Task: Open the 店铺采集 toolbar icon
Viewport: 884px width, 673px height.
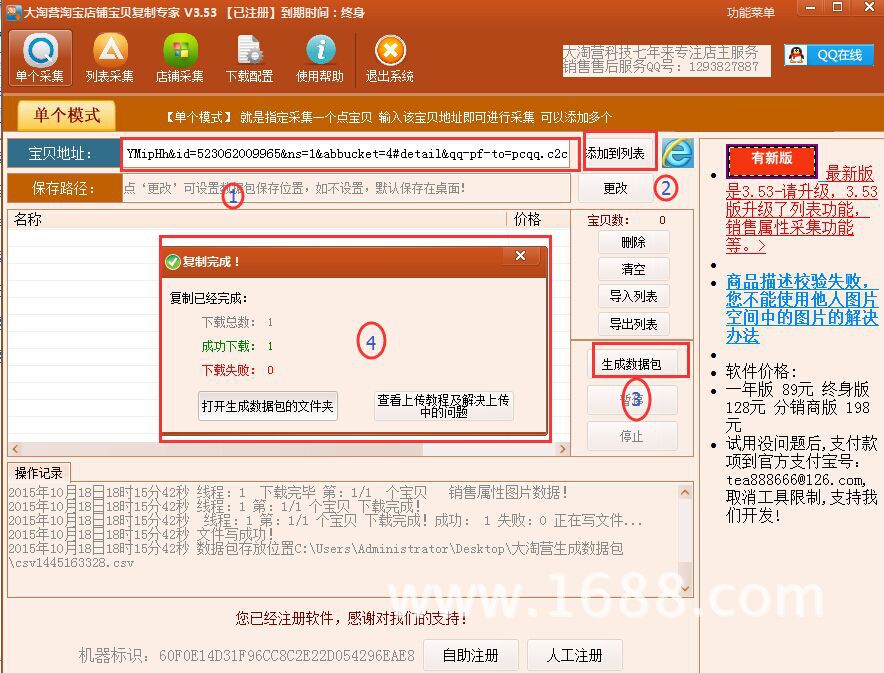Action: click(x=179, y=58)
